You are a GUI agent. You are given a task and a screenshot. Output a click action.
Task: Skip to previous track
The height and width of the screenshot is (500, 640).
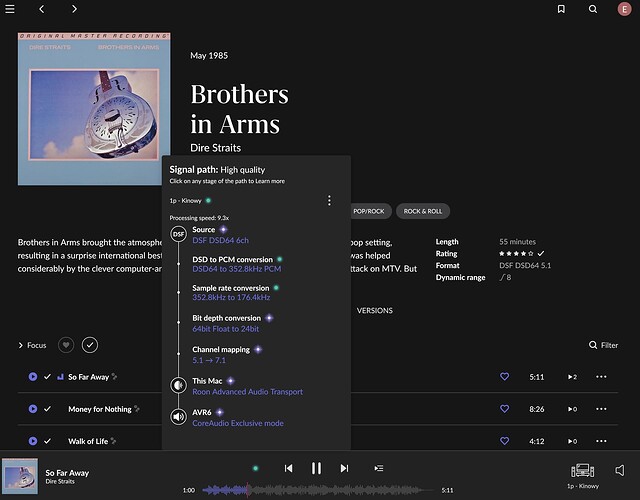click(288, 468)
